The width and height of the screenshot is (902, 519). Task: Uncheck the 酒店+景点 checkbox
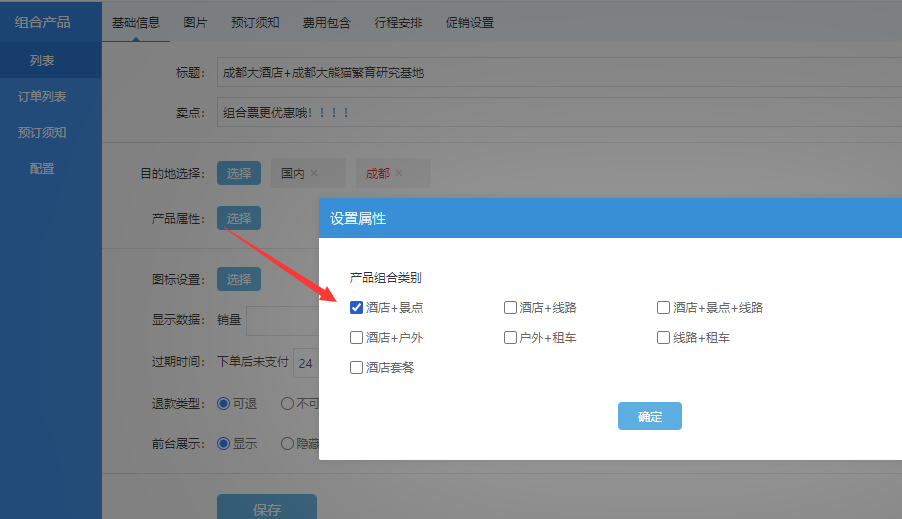point(357,308)
